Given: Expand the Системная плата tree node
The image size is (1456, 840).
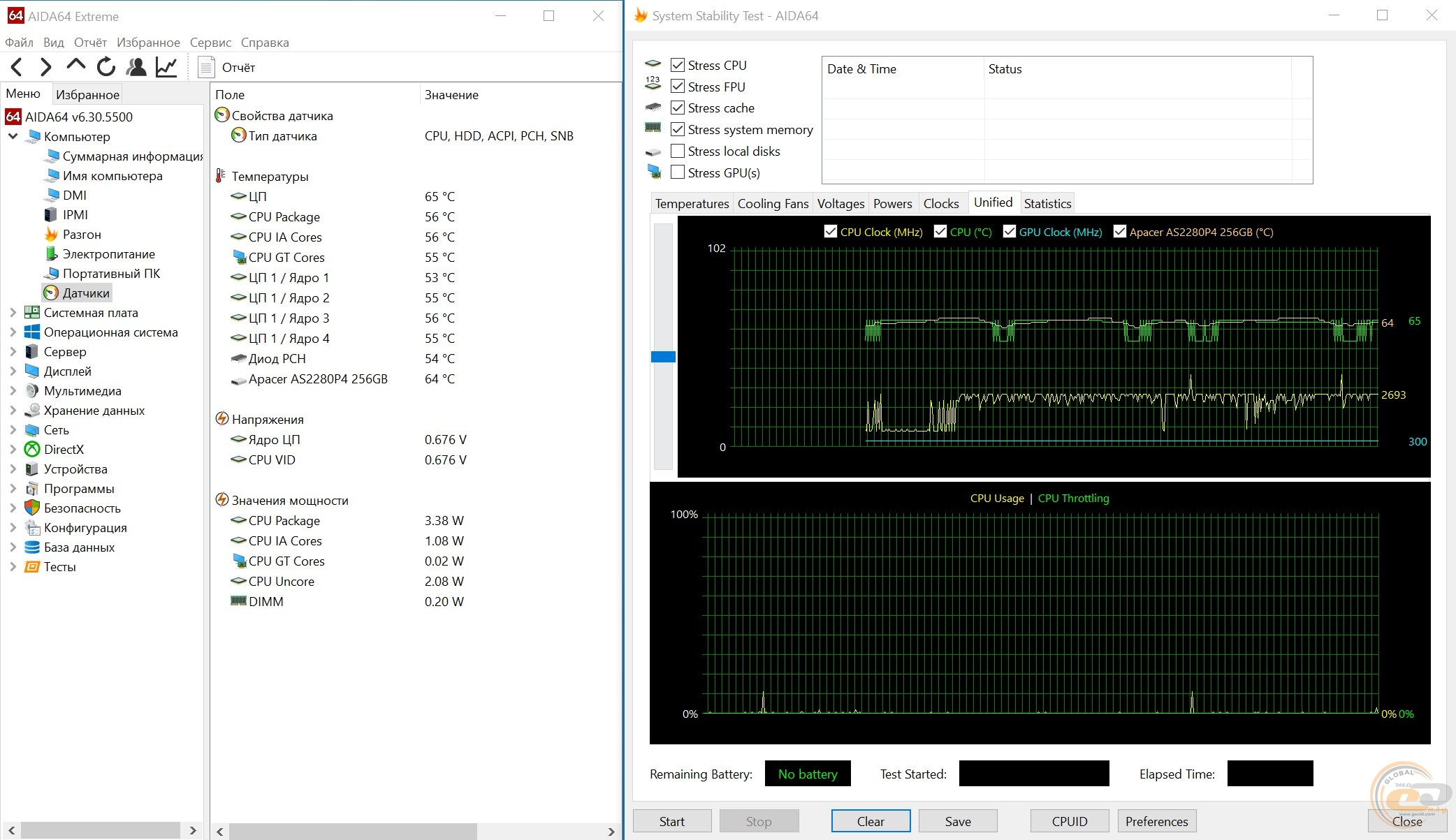Looking at the screenshot, I should coord(13,313).
